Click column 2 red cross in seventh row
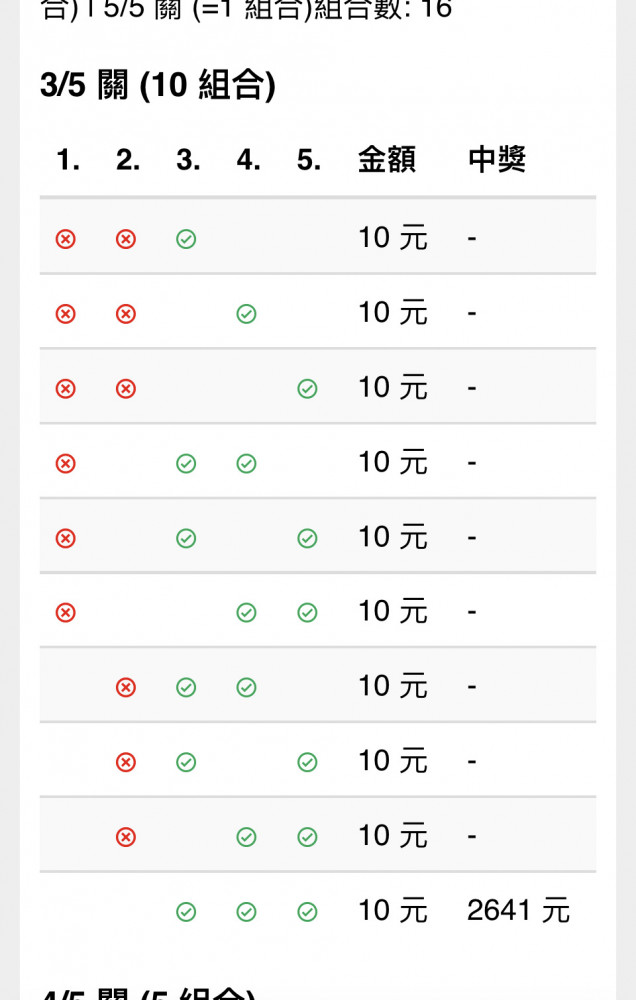636x1000 pixels. [x=126, y=688]
